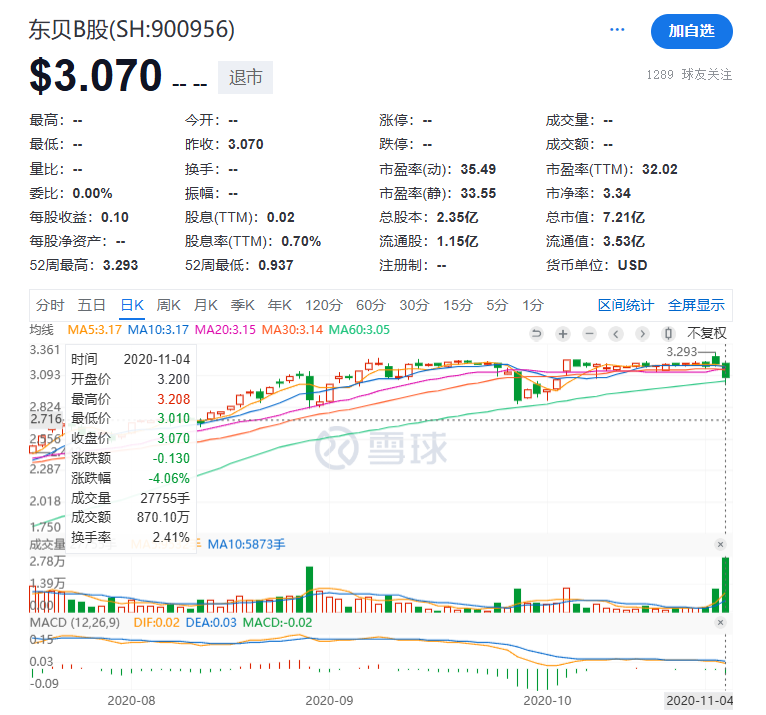766x715 pixels.
Task: Click the tallest green volume bar at right
Action: (725, 585)
